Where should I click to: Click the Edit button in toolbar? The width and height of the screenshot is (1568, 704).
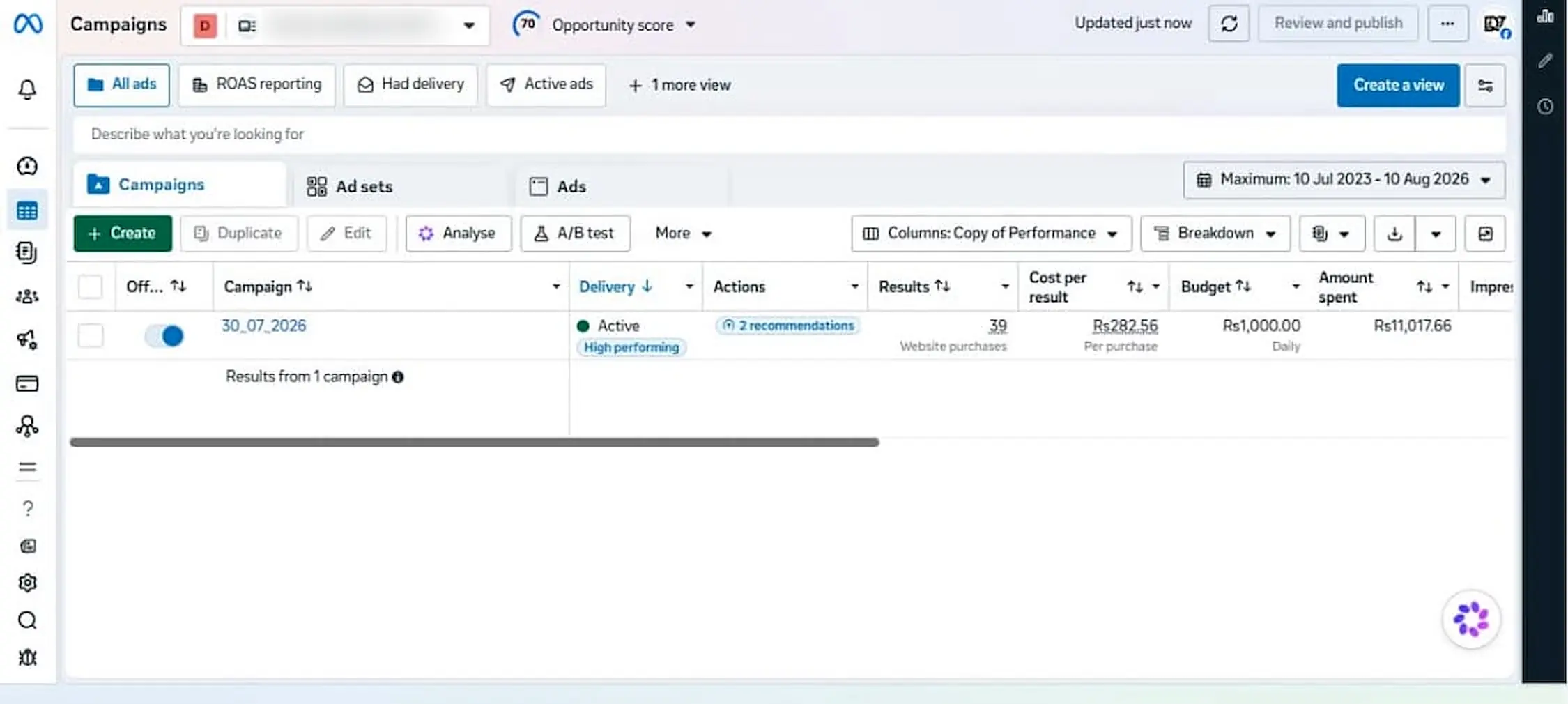[x=346, y=234]
